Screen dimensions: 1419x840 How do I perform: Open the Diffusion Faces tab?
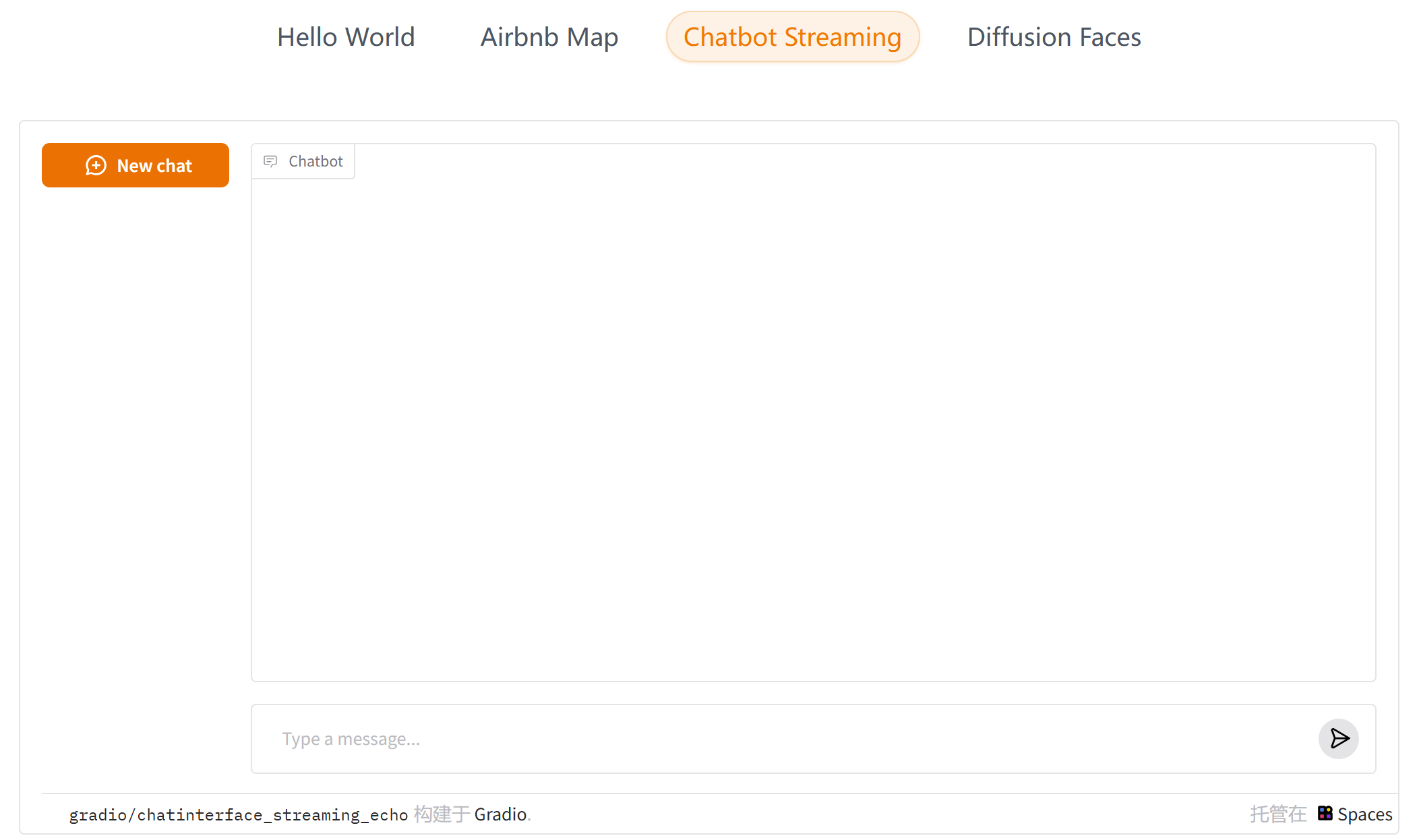(x=1054, y=37)
